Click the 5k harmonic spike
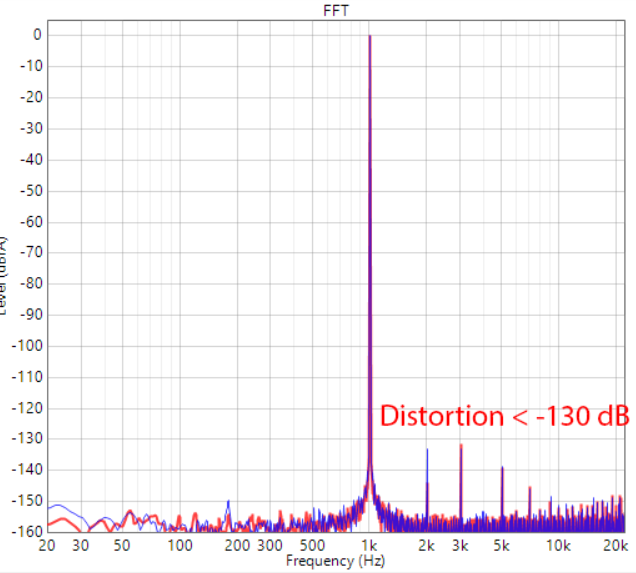The height and width of the screenshot is (573, 636). 502,498
